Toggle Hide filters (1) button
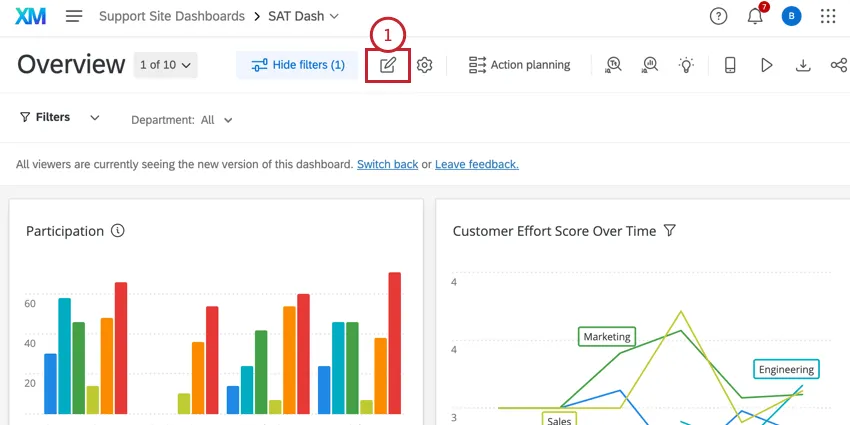The height and width of the screenshot is (425, 850). (x=297, y=65)
